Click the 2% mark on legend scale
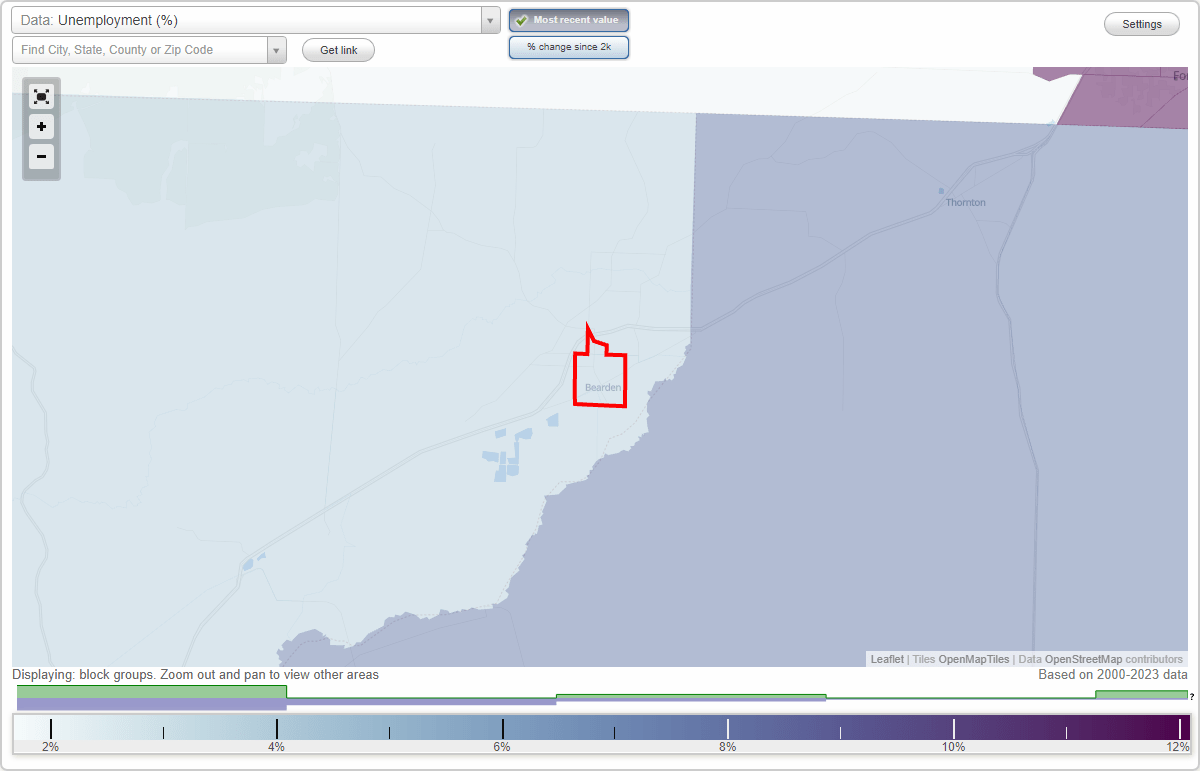Image resolution: width=1200 pixels, height=771 pixels. (50, 747)
